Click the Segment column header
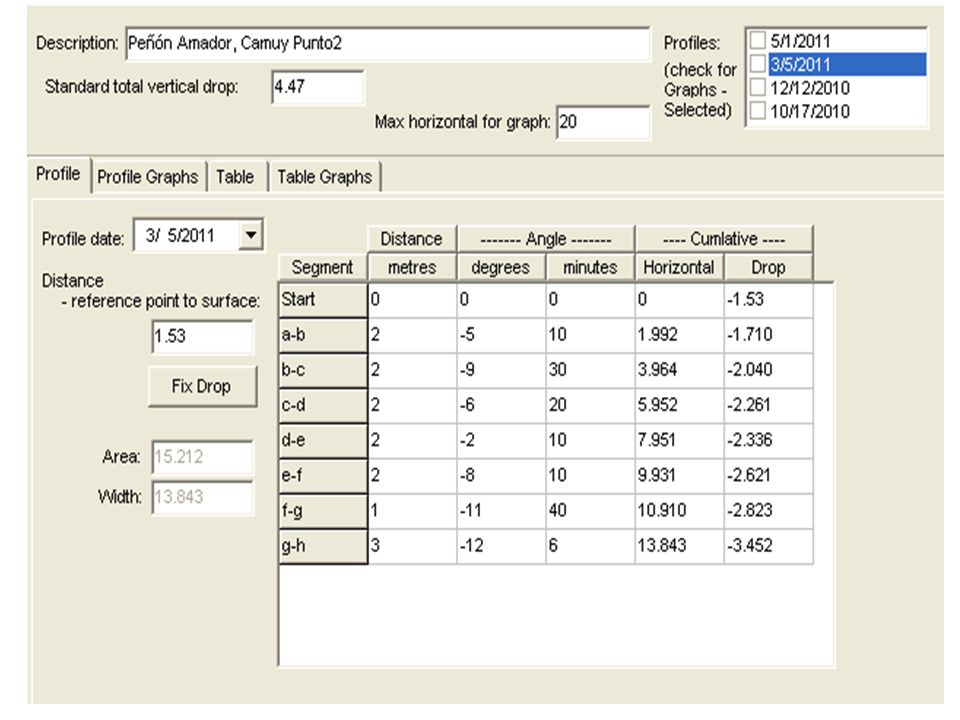 [x=323, y=268]
